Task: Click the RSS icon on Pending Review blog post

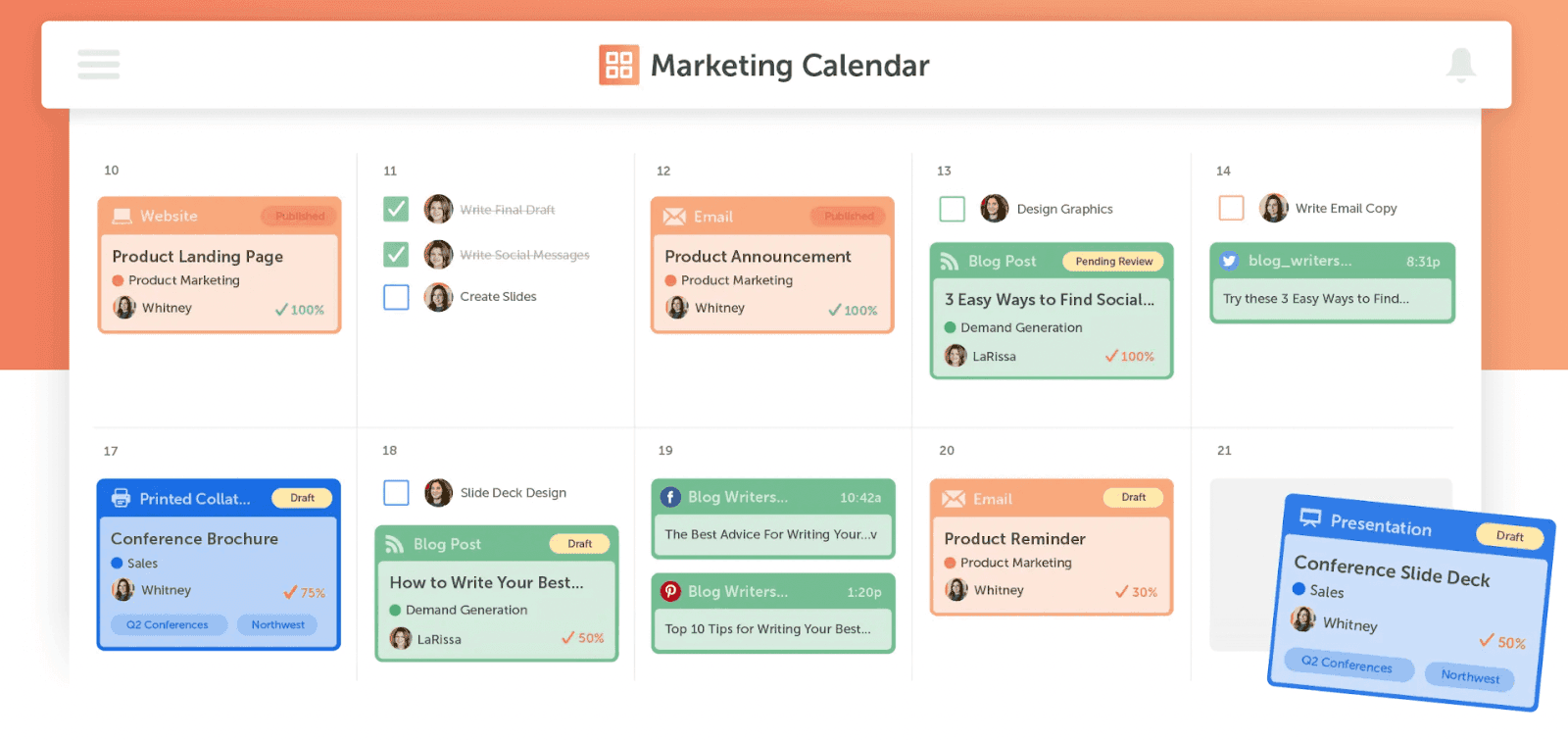Action: [x=949, y=262]
